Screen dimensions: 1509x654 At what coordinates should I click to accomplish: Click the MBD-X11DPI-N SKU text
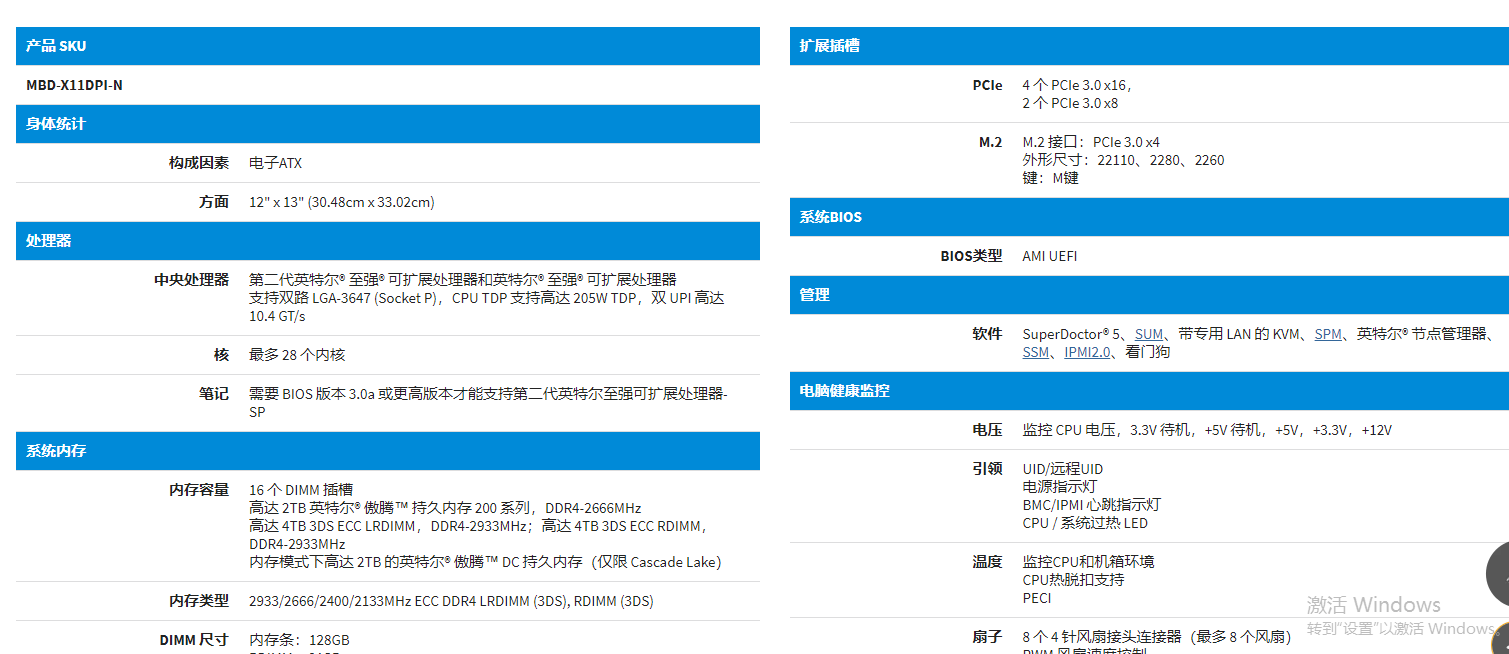coord(74,85)
